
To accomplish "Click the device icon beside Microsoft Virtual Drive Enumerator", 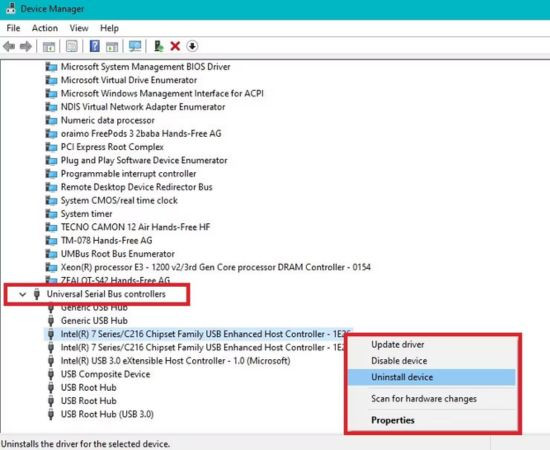I will (x=51, y=80).
